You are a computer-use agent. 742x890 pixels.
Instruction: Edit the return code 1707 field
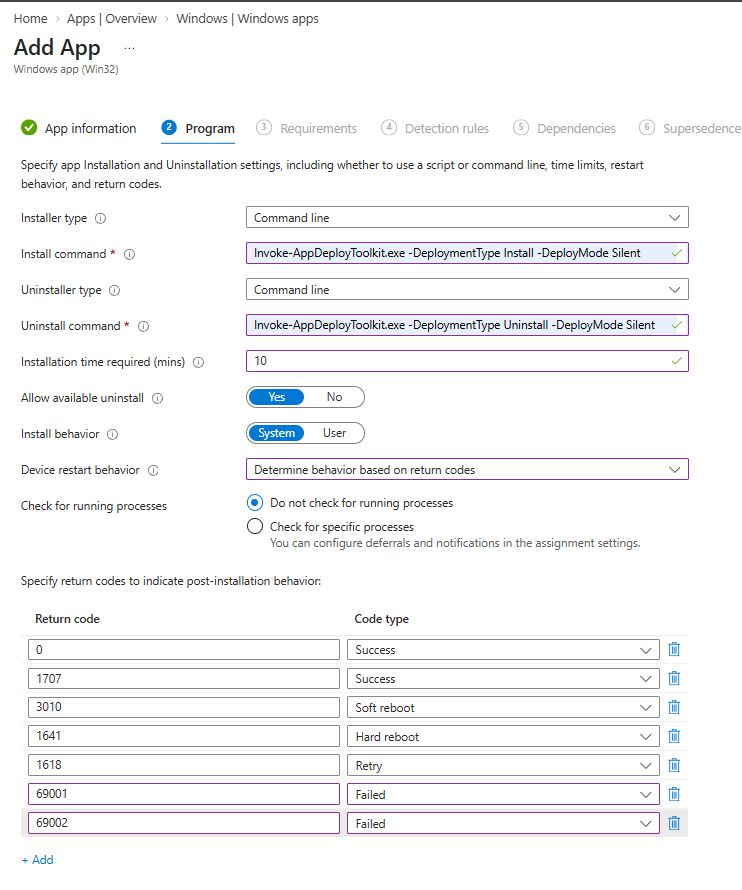click(184, 678)
